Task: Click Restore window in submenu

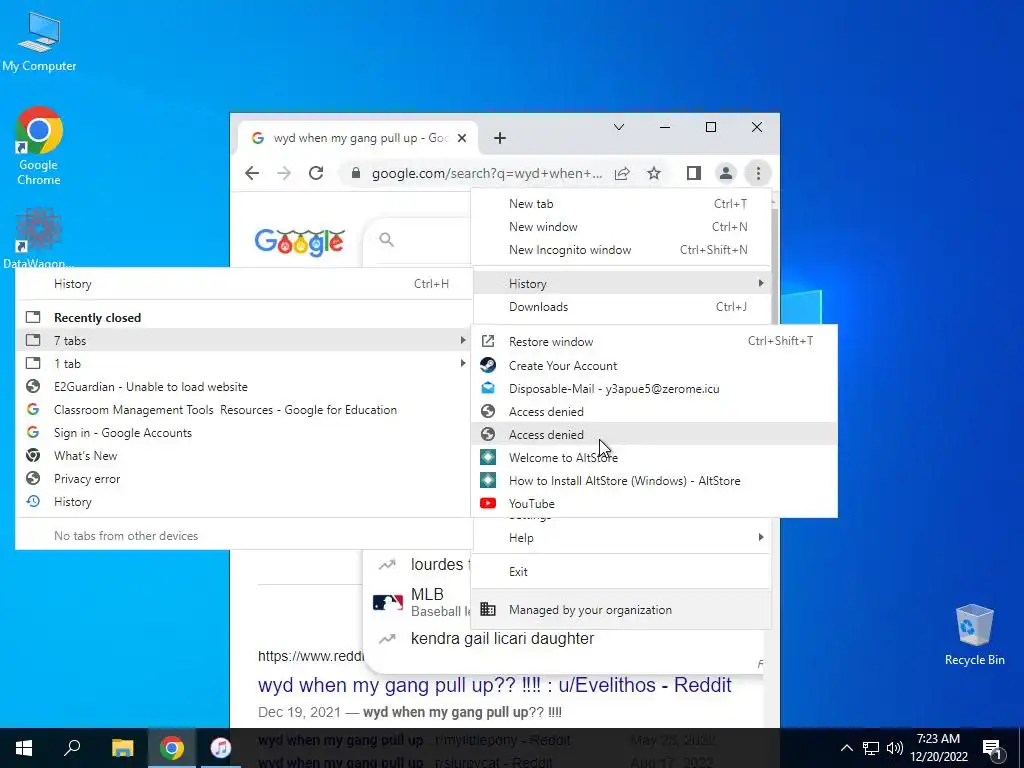Action: (654, 342)
